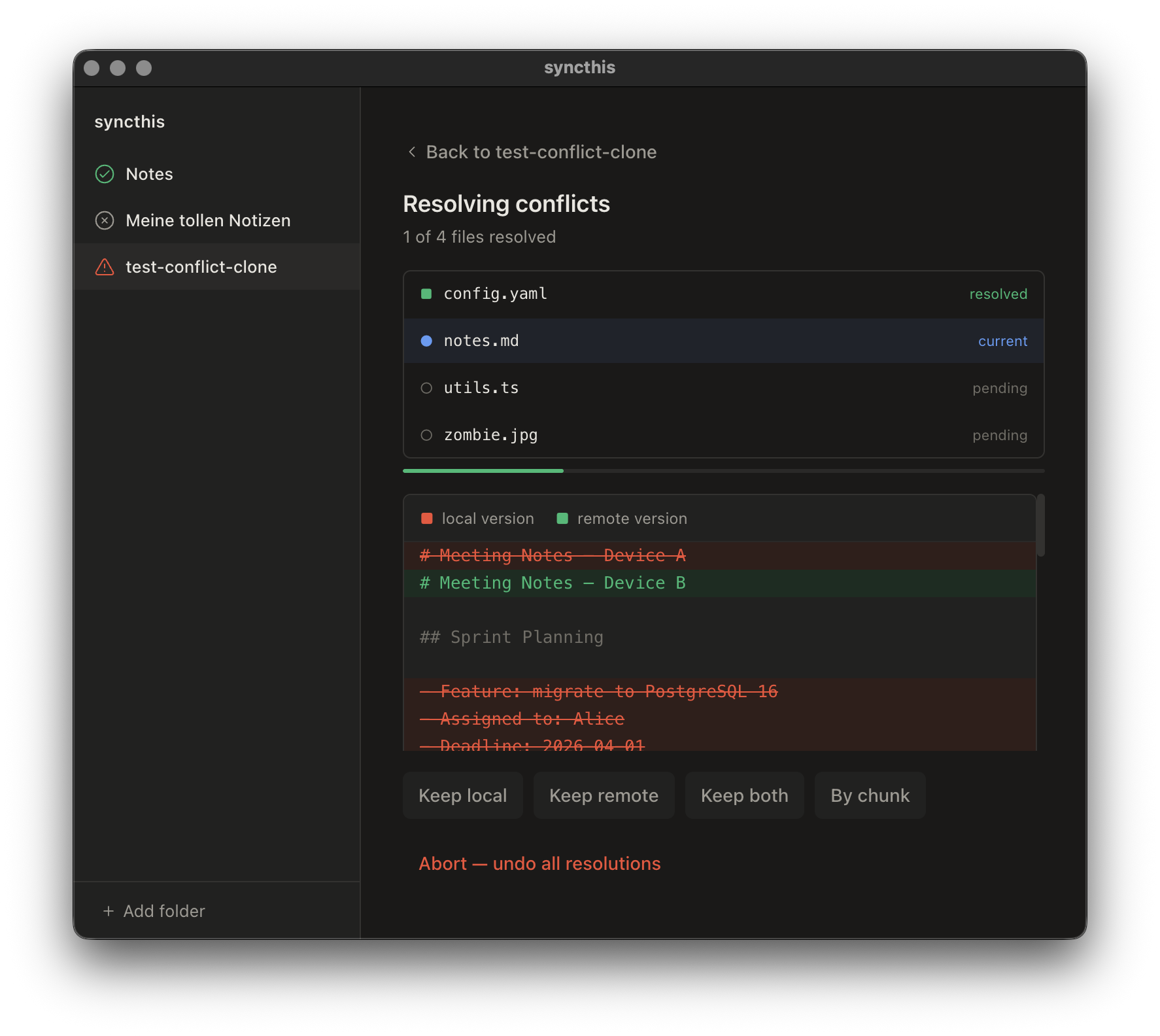
Task: Click the pending circle next to zombie.jpg
Action: (426, 434)
